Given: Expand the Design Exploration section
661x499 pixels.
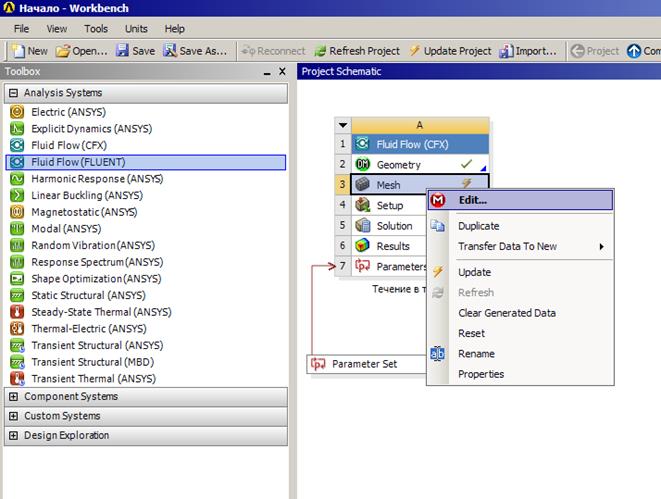Looking at the screenshot, I should (13, 436).
